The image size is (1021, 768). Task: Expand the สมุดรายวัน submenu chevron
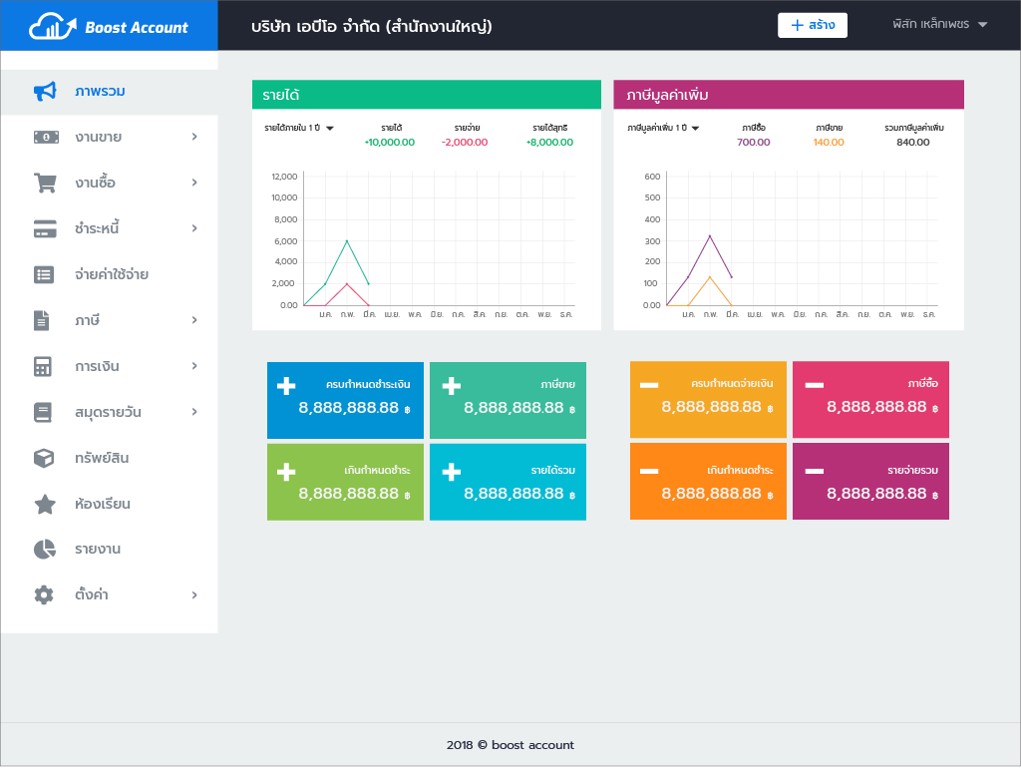pyautogui.click(x=194, y=412)
